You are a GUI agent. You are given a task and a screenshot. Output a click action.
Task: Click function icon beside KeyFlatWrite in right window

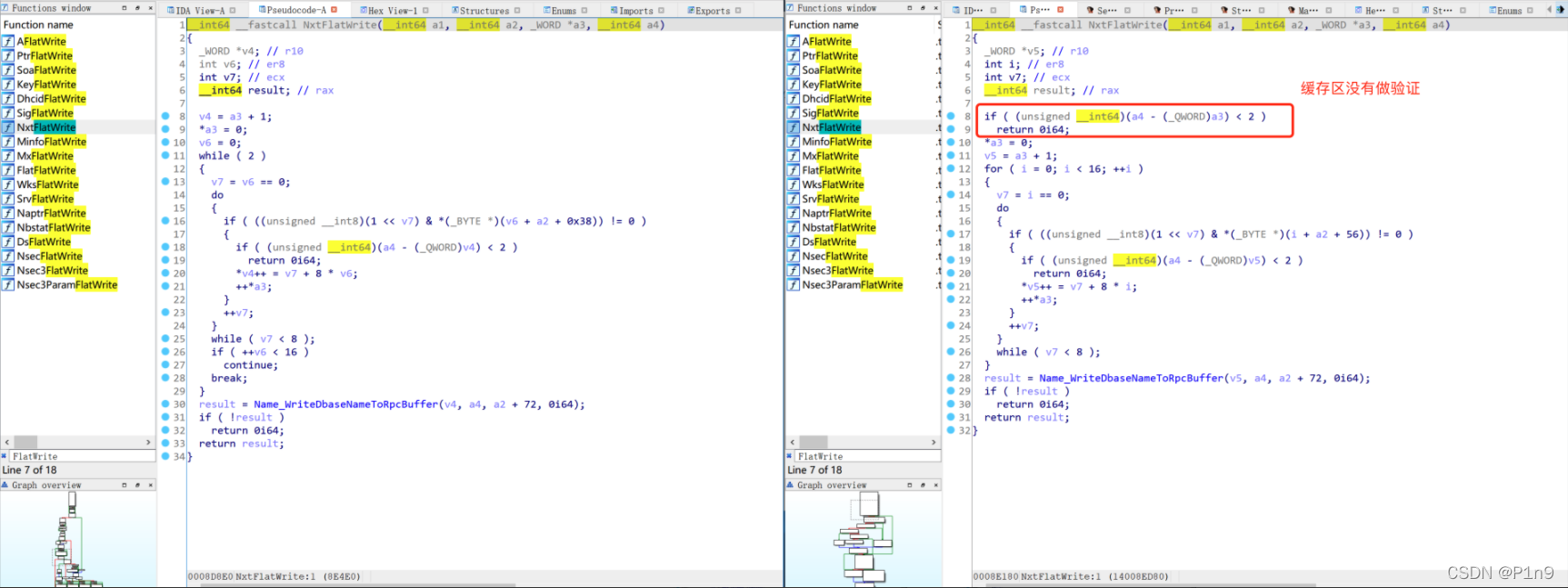(x=794, y=85)
